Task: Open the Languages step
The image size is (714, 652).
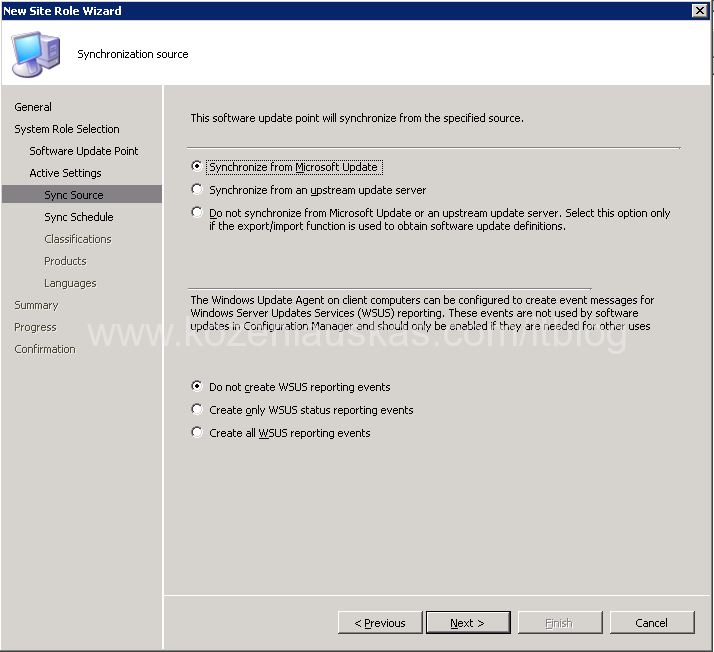Action: point(70,283)
